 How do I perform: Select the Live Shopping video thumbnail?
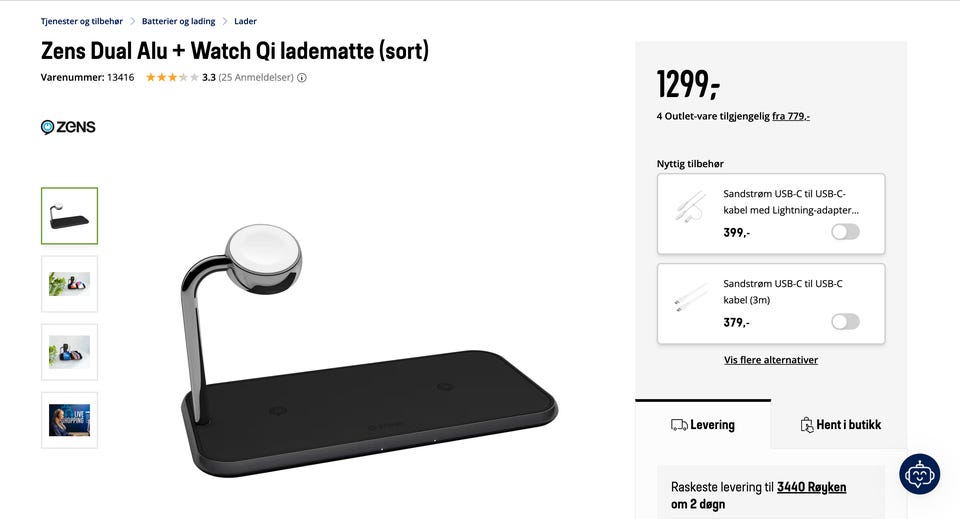(x=69, y=420)
